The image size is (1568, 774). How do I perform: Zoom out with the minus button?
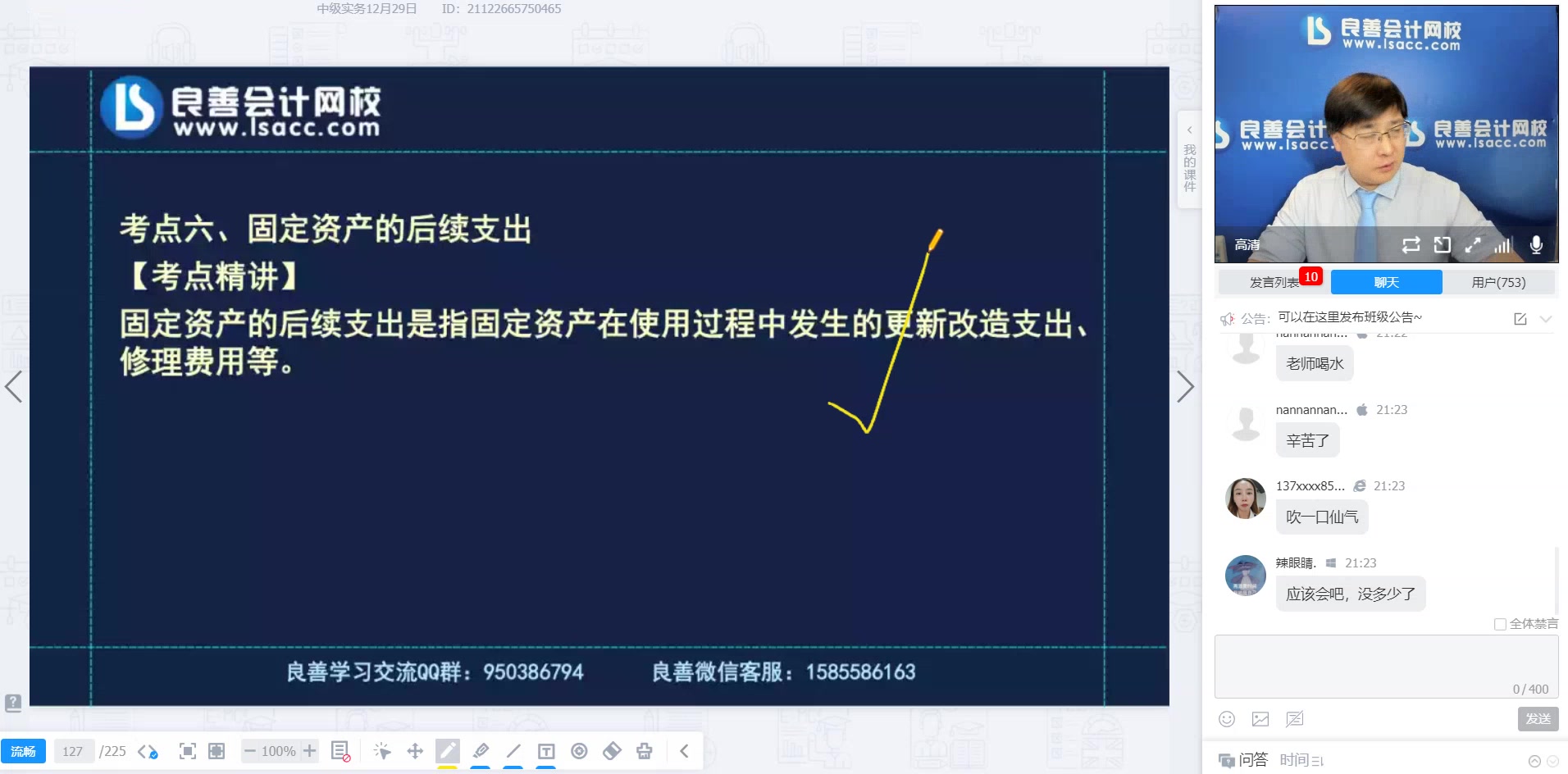[250, 751]
